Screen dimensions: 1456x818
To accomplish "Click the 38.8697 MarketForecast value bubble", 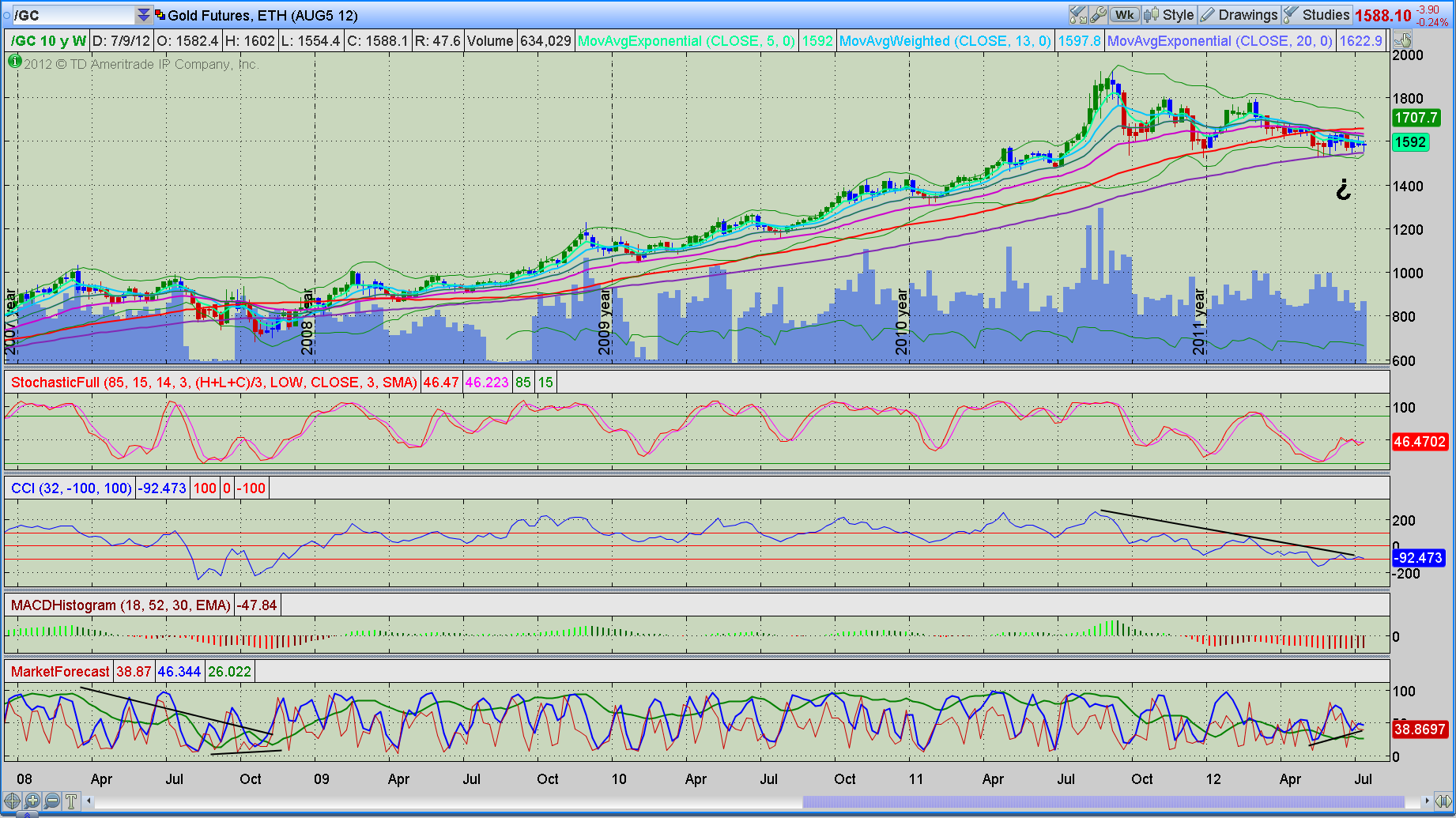I will point(1419,729).
